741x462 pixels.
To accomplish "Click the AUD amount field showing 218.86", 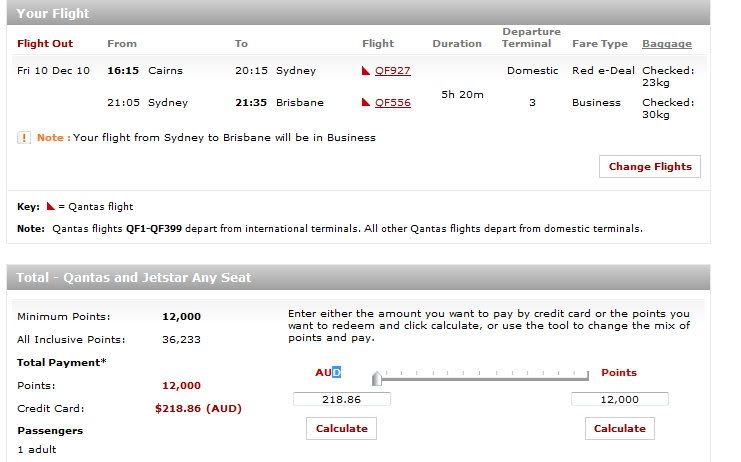I will 342,399.
